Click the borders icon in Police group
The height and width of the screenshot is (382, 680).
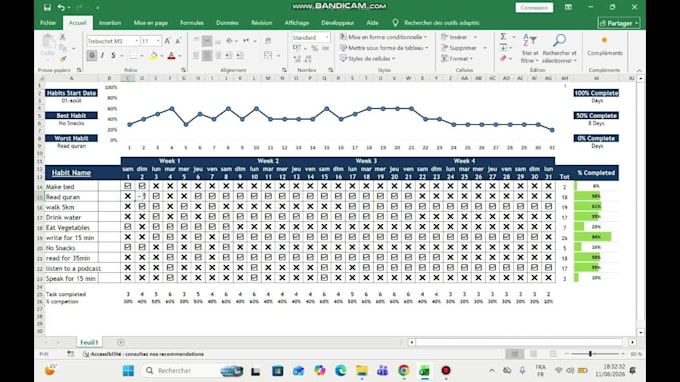coord(133,56)
